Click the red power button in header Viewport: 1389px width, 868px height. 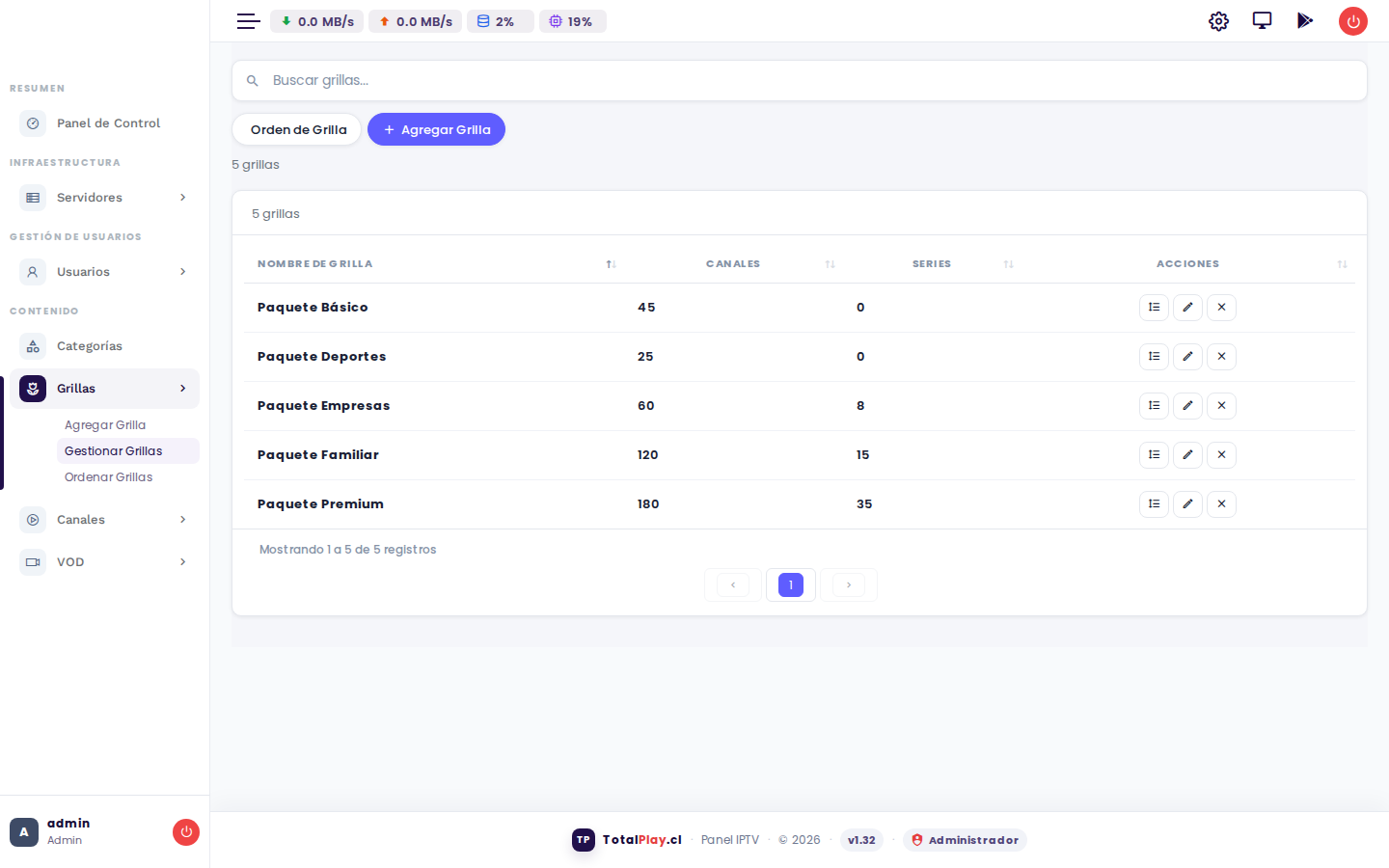tap(1353, 21)
